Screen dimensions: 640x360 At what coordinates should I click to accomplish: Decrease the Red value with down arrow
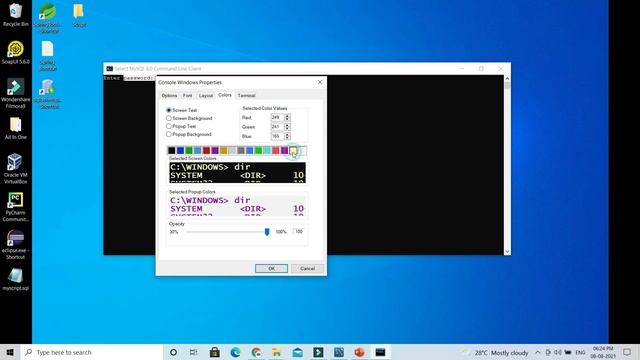tap(287, 119)
